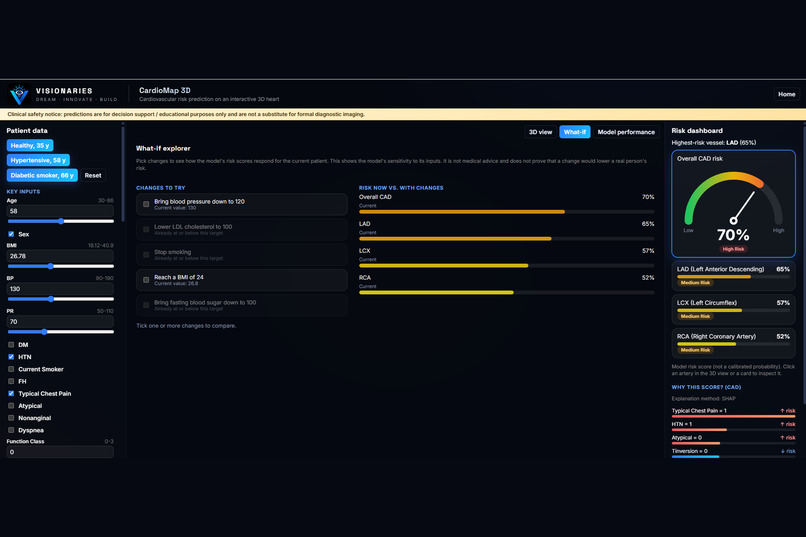Click the 70% gauge value
806x537 pixels.
(x=733, y=235)
